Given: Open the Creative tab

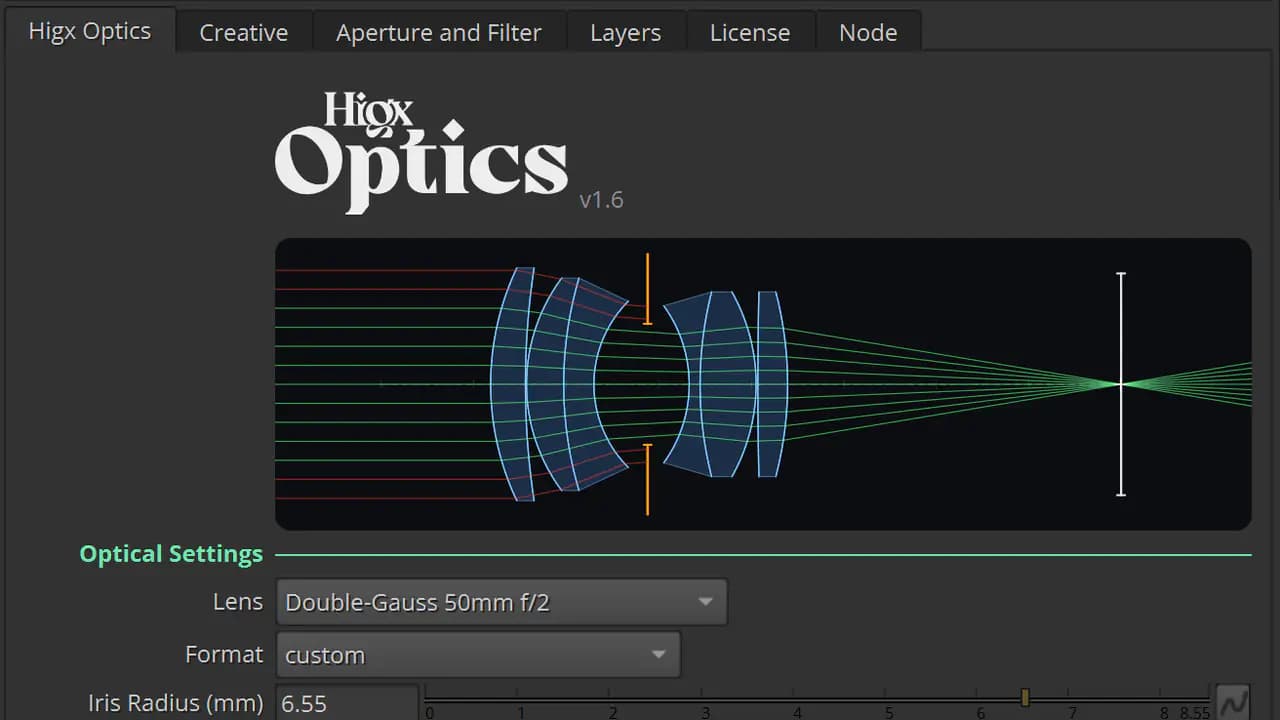Looking at the screenshot, I should [244, 33].
